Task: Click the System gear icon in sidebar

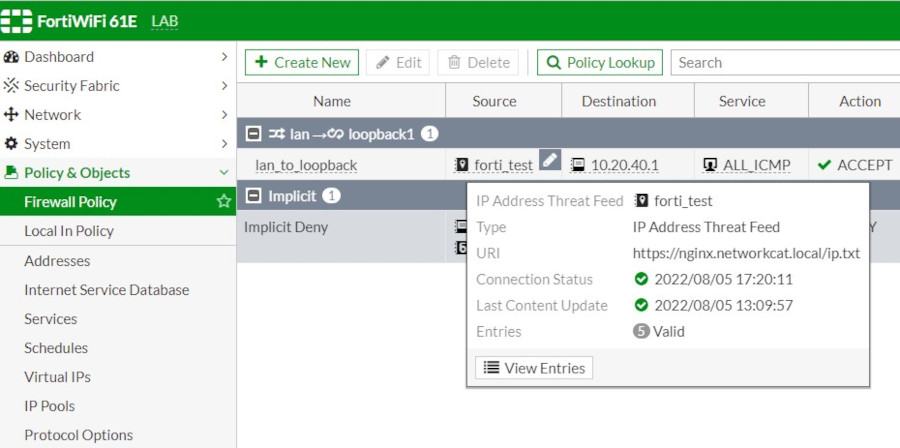Action: [x=11, y=143]
